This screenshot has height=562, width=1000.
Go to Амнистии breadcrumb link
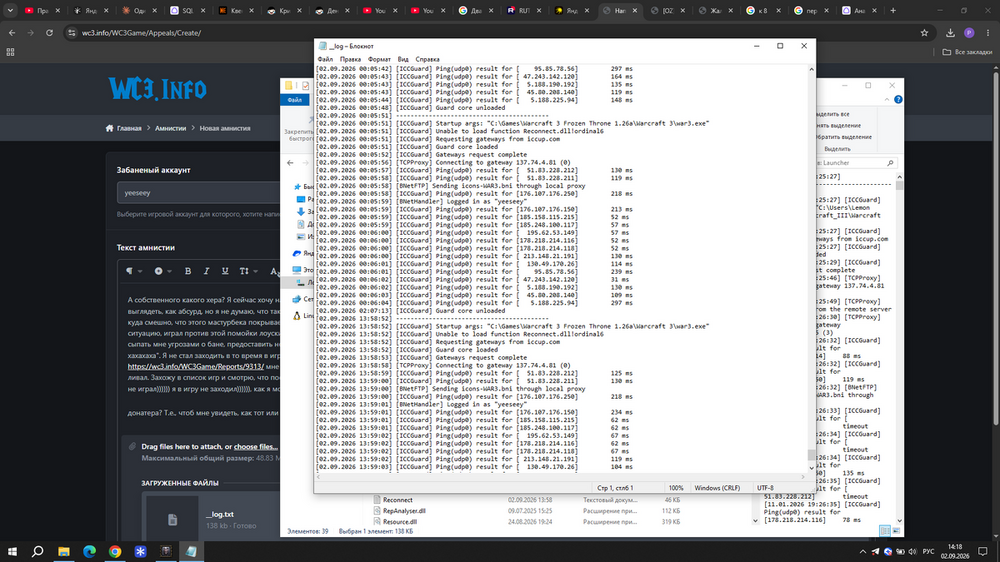(170, 128)
